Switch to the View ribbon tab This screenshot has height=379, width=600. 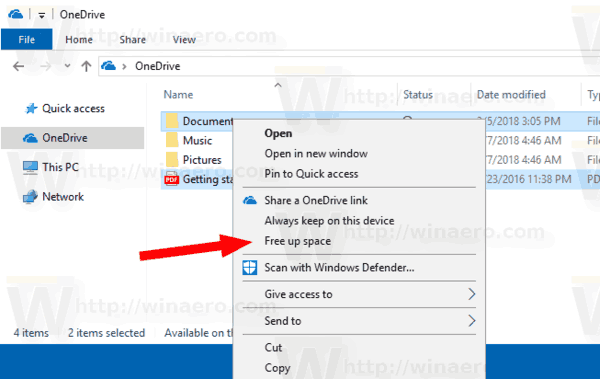(184, 39)
